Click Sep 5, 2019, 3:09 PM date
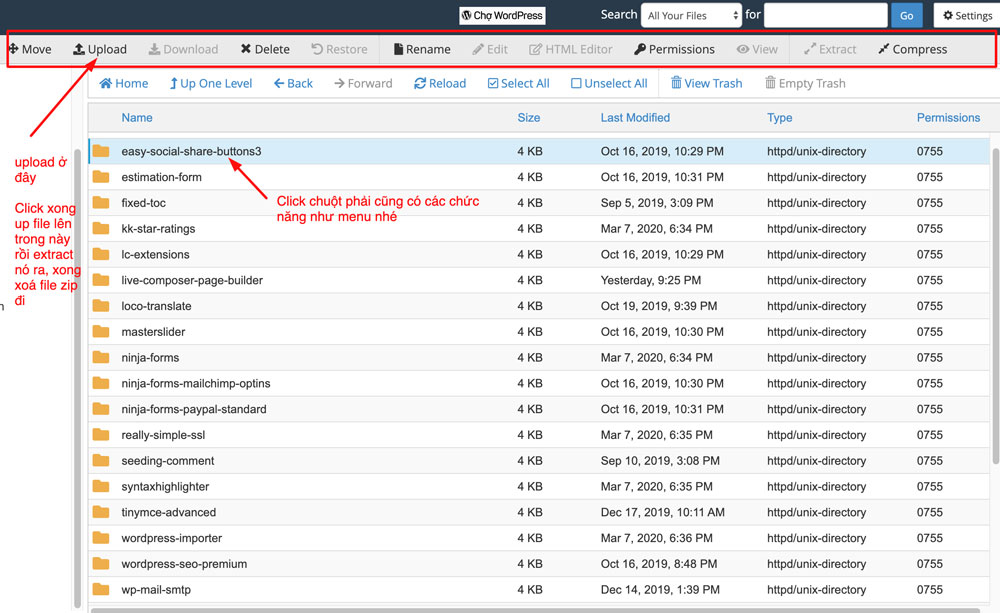The height and width of the screenshot is (613, 1000). point(657,203)
